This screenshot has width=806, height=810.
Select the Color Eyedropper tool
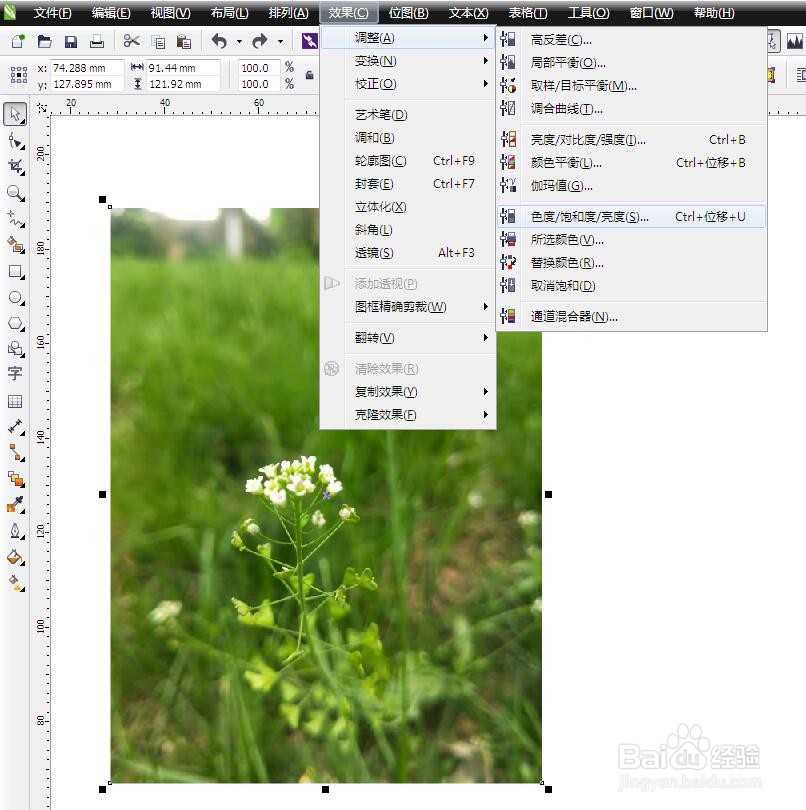(x=15, y=505)
